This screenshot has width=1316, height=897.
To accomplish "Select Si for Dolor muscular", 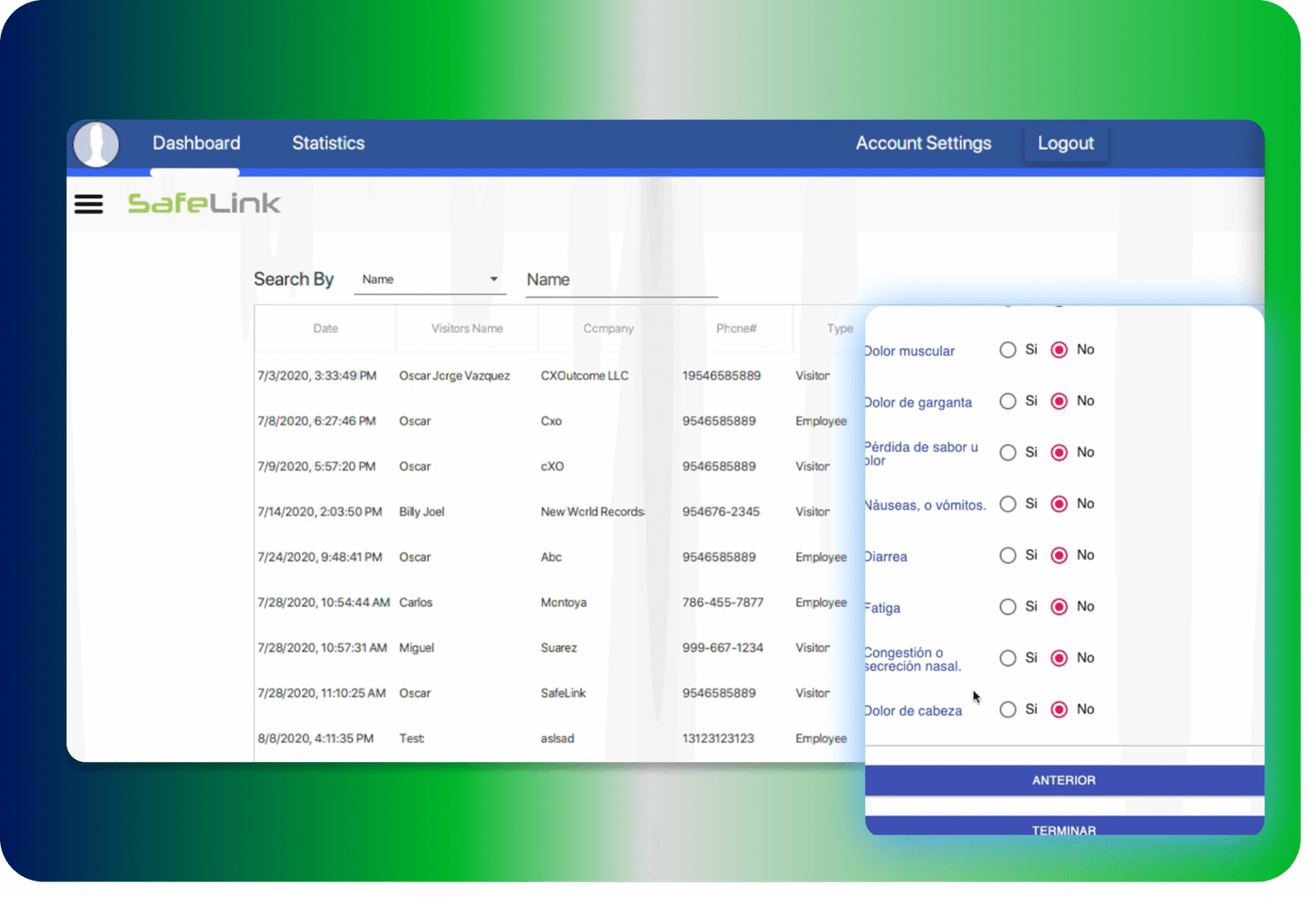I will click(1008, 350).
